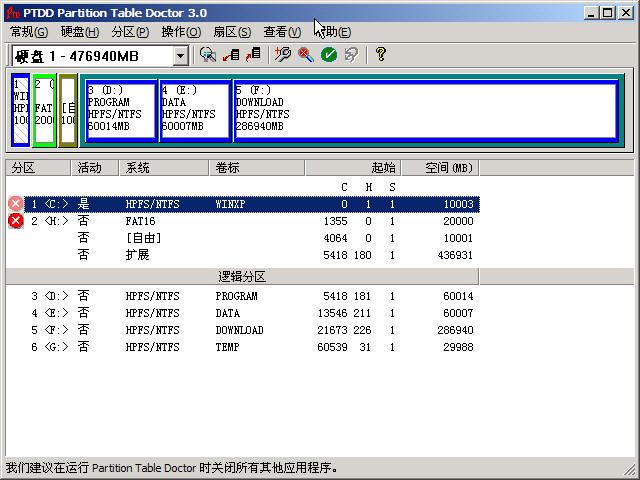This screenshot has height=480, width=640.
Task: Open the 操作(O) menu
Action: pos(181,32)
